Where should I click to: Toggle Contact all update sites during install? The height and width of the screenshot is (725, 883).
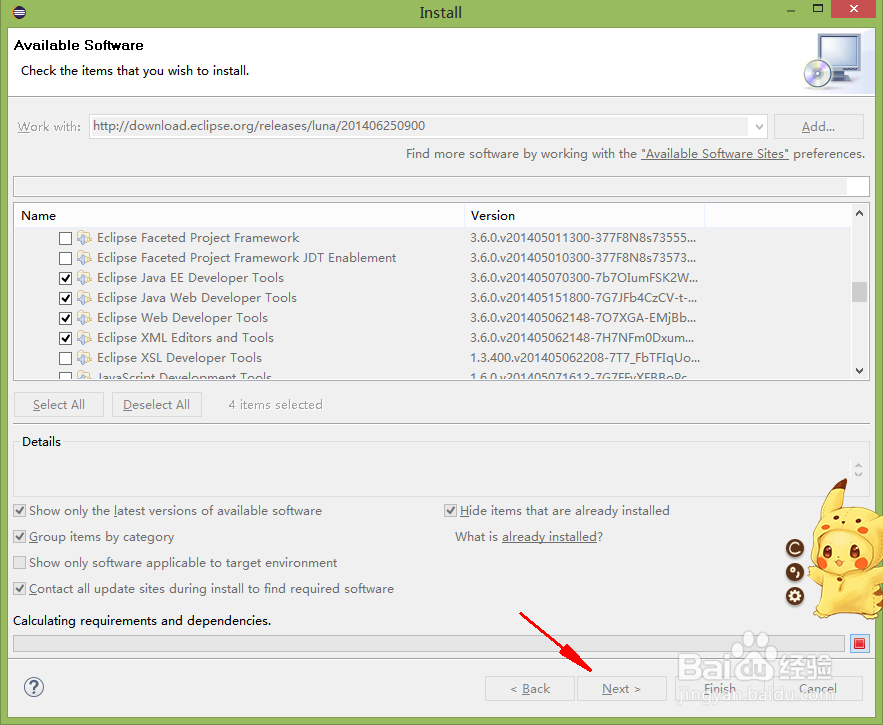tap(20, 589)
